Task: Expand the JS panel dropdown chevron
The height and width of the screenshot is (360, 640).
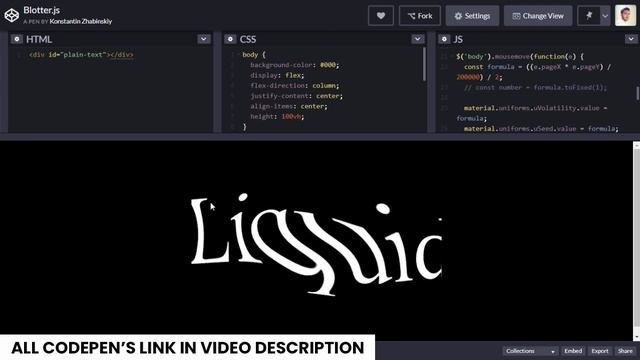Action: click(x=631, y=39)
